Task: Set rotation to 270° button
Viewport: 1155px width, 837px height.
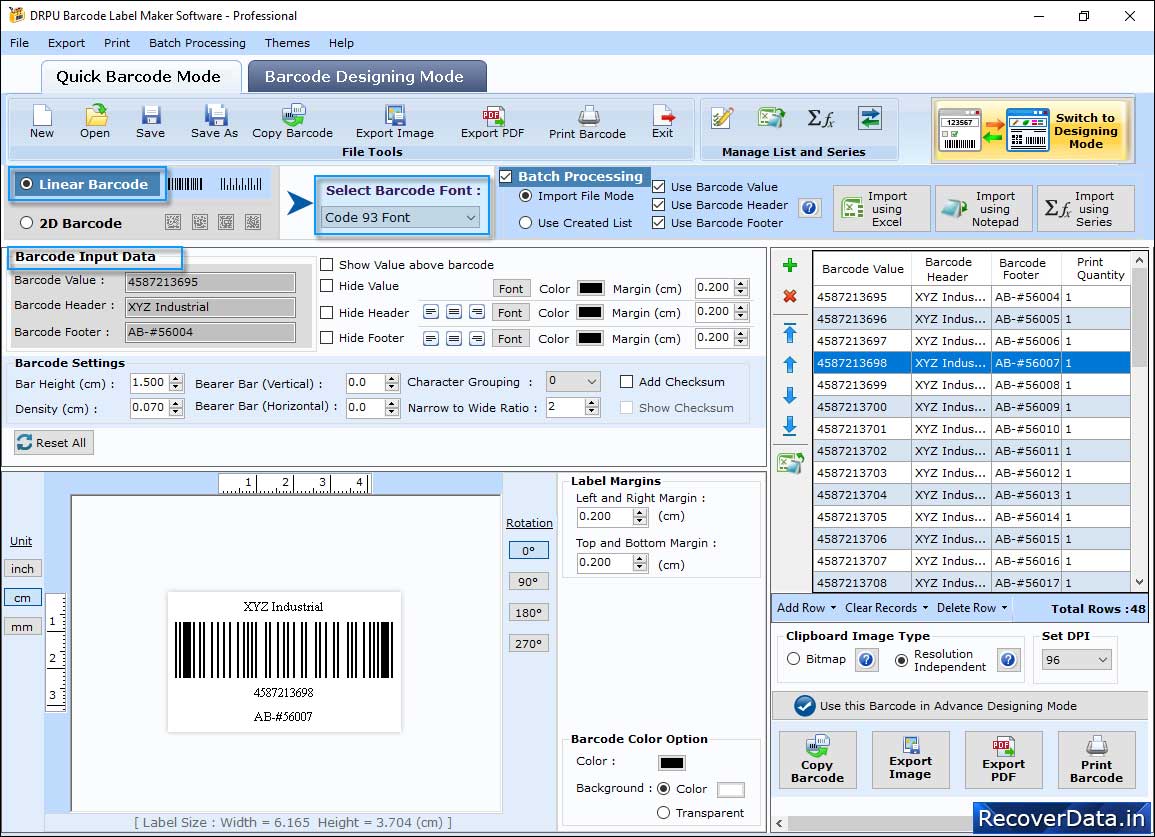Action: tap(528, 643)
